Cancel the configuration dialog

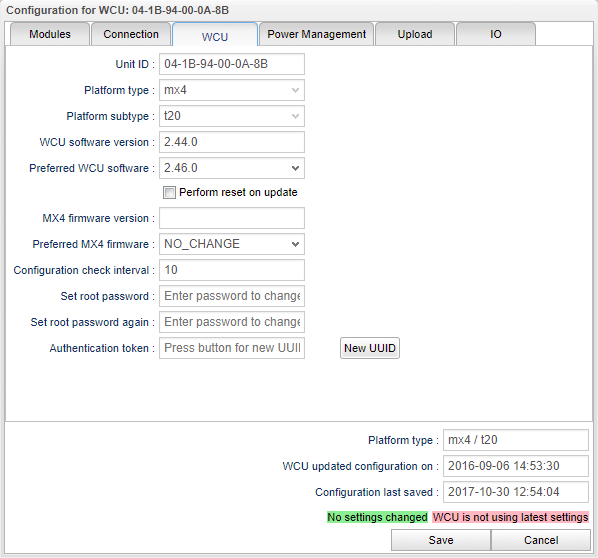click(x=541, y=540)
